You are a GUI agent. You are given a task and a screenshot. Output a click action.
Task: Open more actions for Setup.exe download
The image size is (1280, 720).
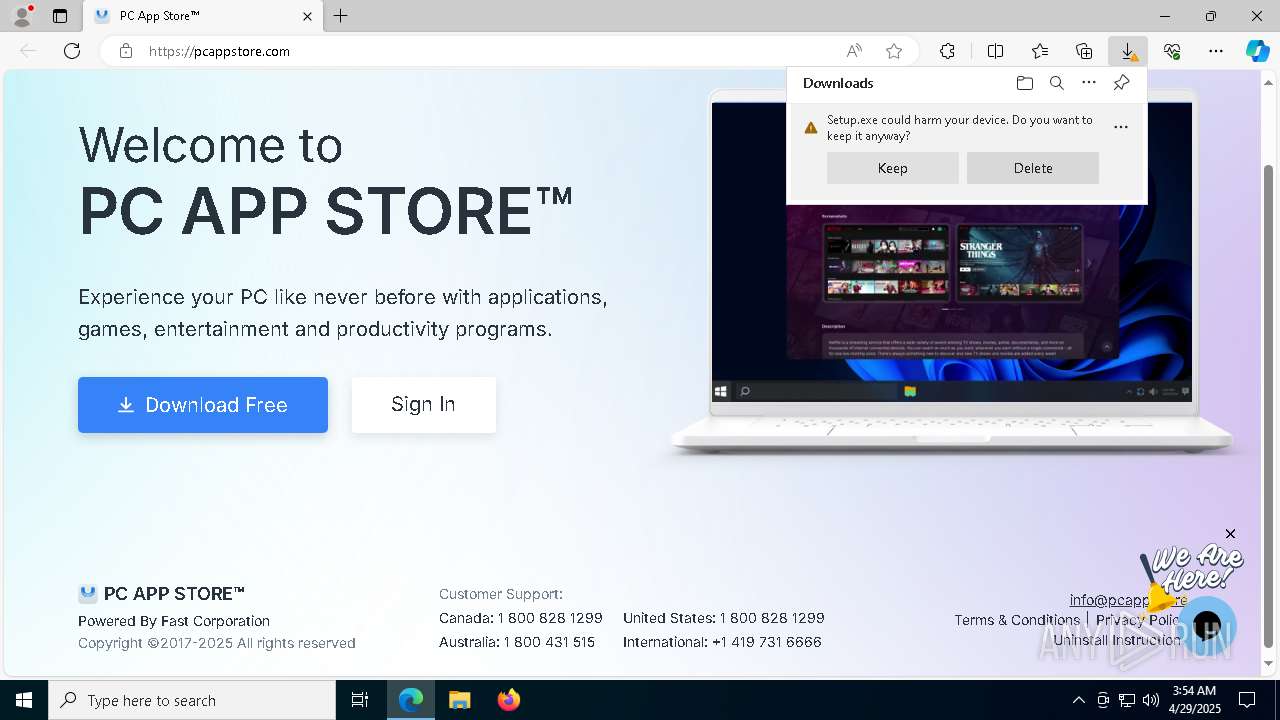click(x=1121, y=127)
